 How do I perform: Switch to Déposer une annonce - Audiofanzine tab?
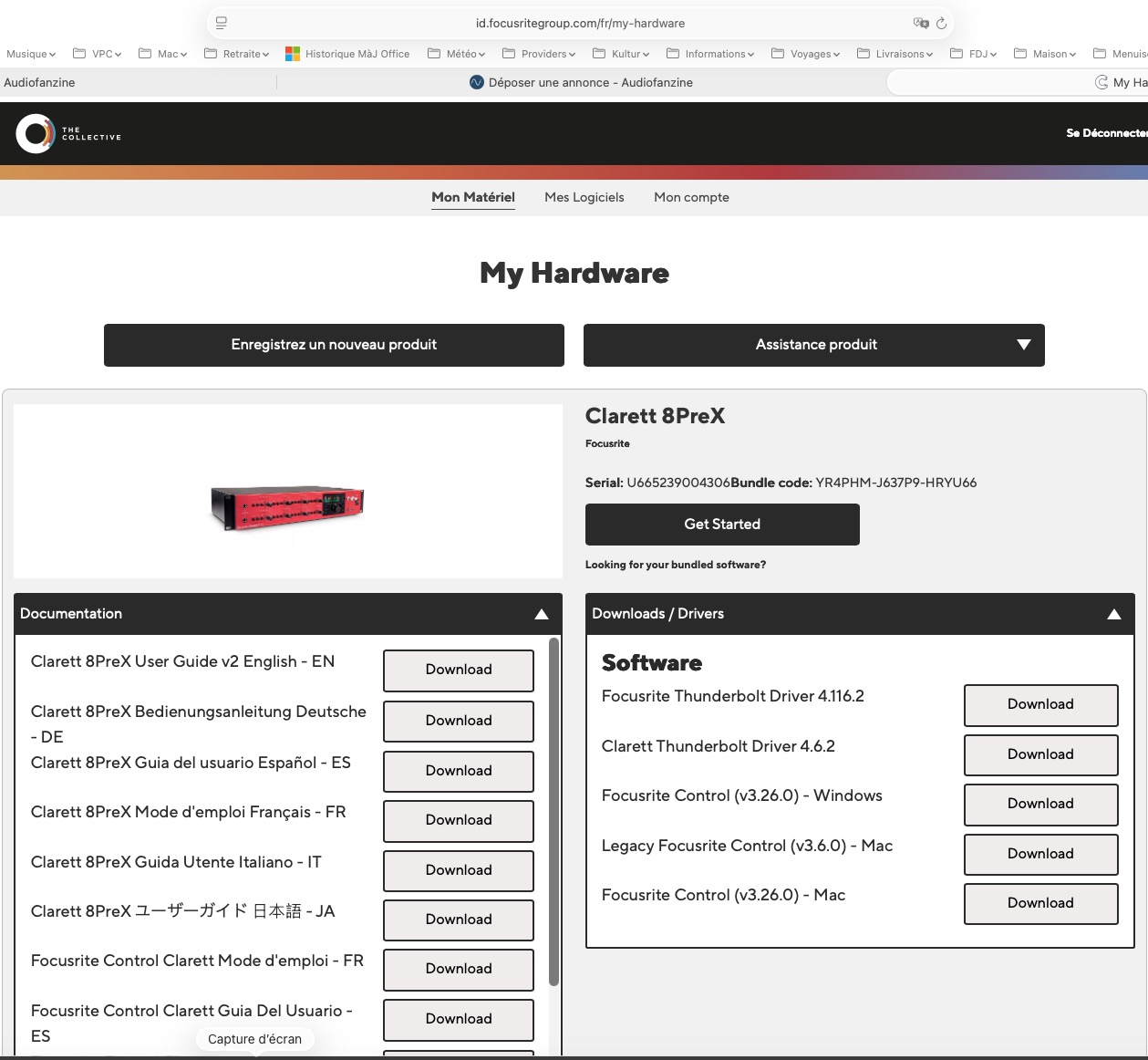pyautogui.click(x=581, y=82)
